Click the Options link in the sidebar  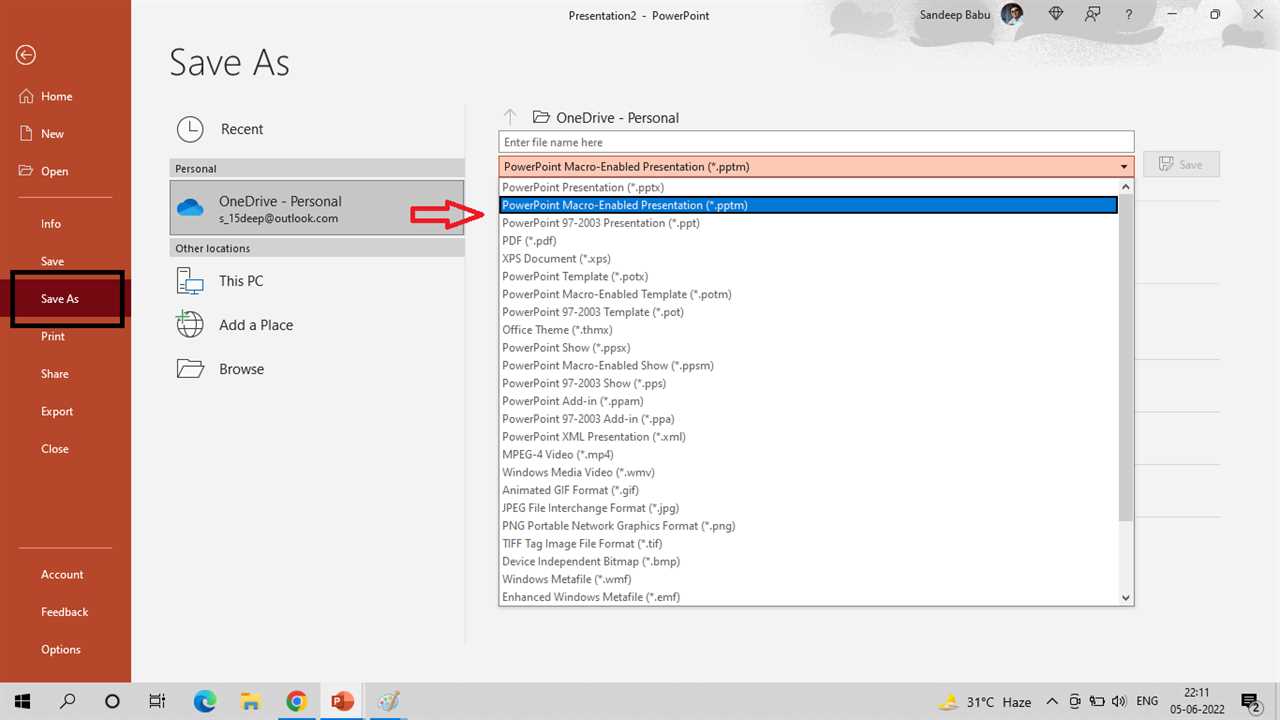pos(61,649)
